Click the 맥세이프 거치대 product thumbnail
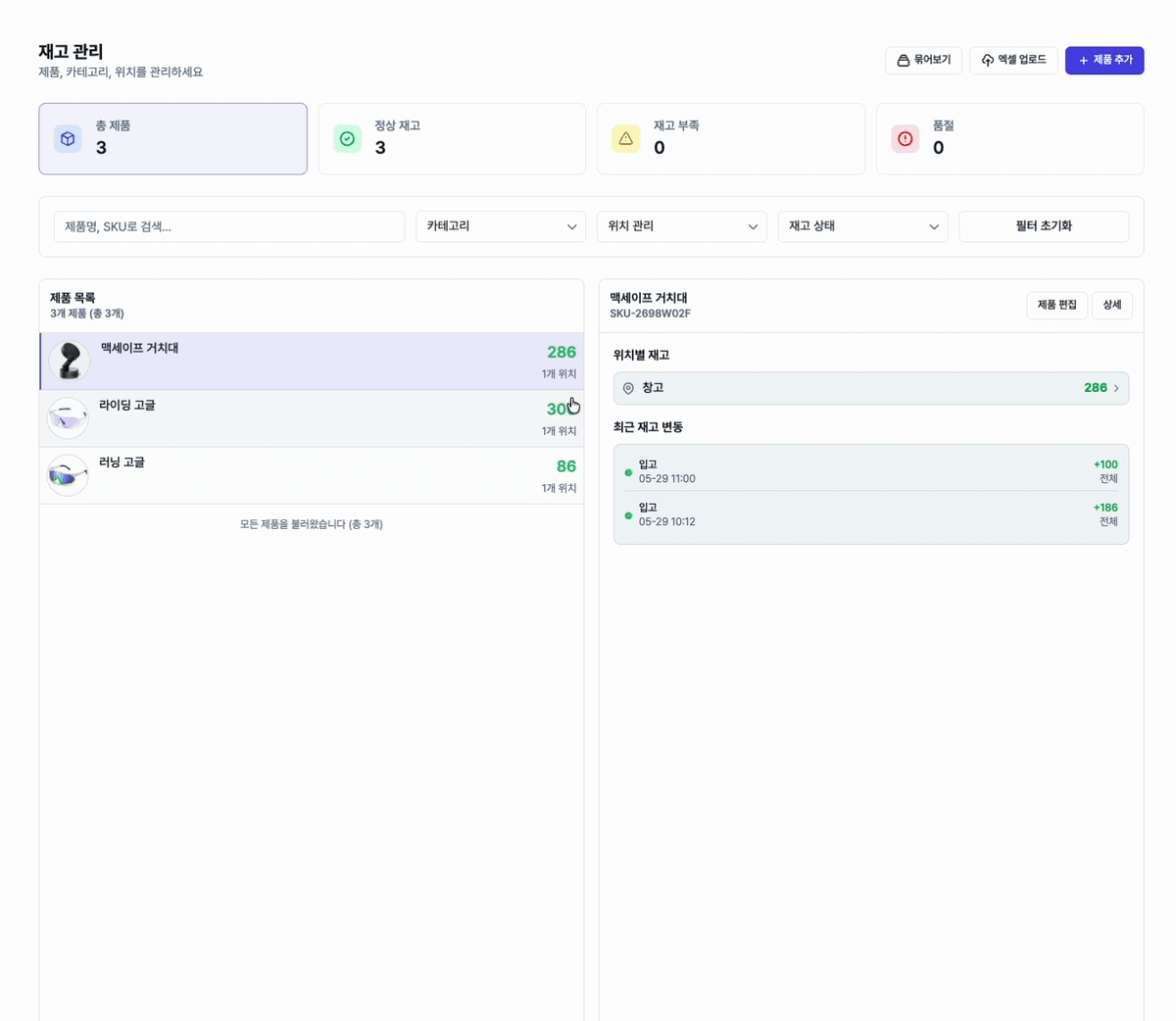1176x1021 pixels. pos(69,362)
